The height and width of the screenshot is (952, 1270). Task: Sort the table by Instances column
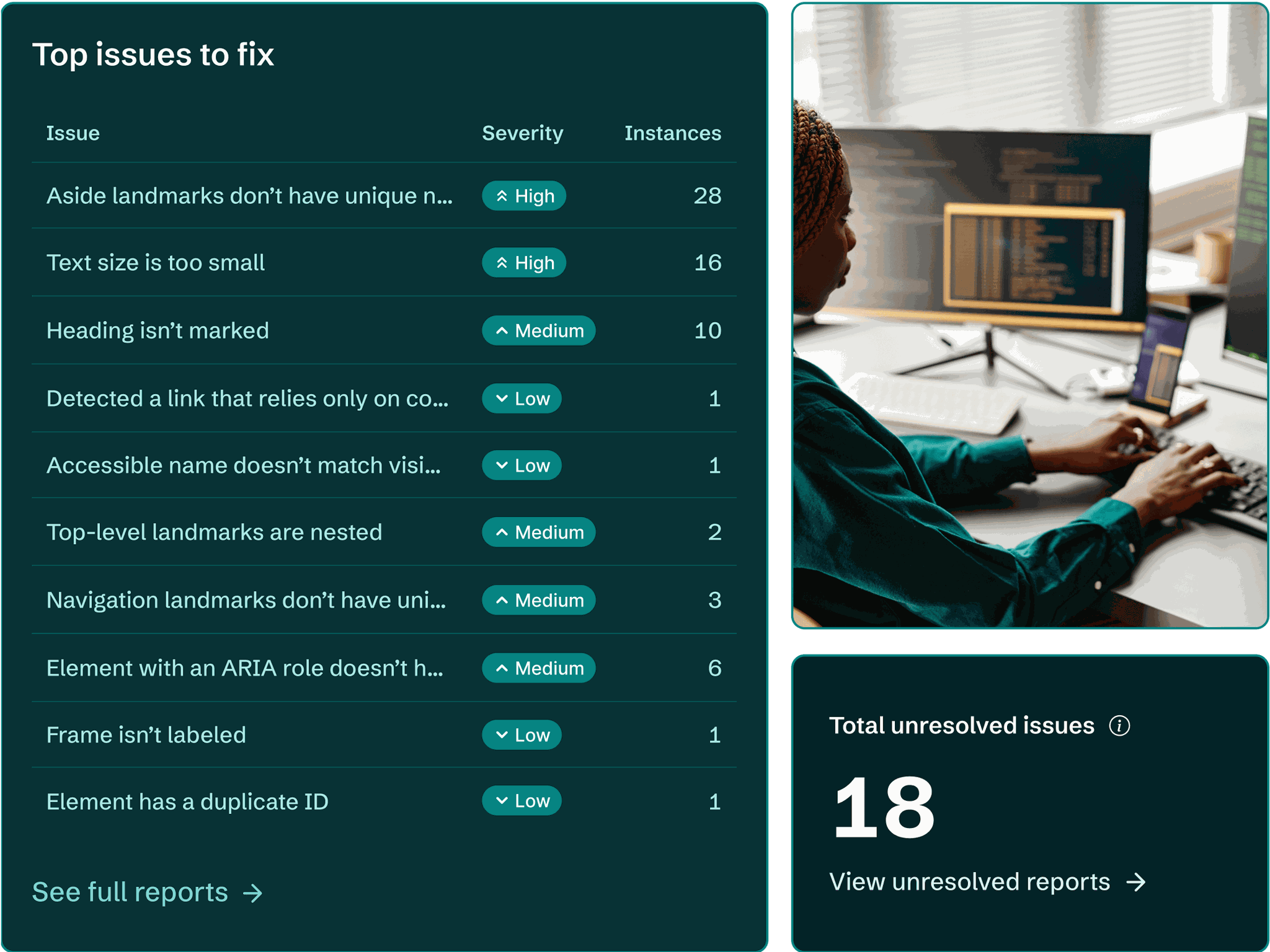pyautogui.click(x=672, y=132)
